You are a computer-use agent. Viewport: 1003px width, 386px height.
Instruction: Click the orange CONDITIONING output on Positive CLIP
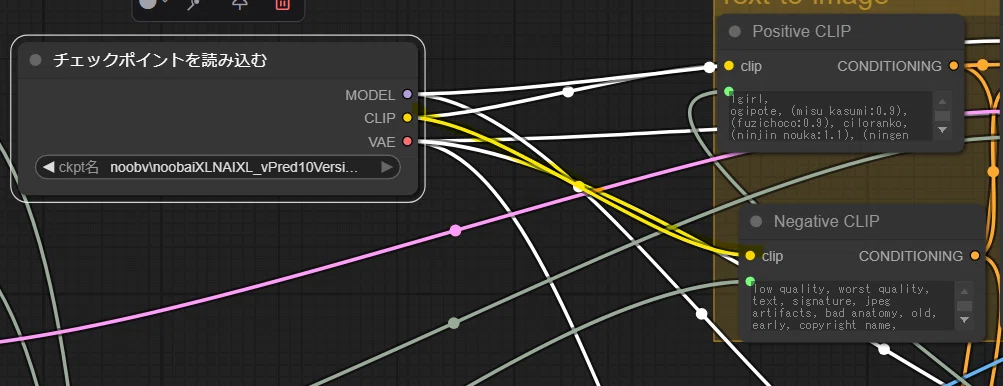954,66
